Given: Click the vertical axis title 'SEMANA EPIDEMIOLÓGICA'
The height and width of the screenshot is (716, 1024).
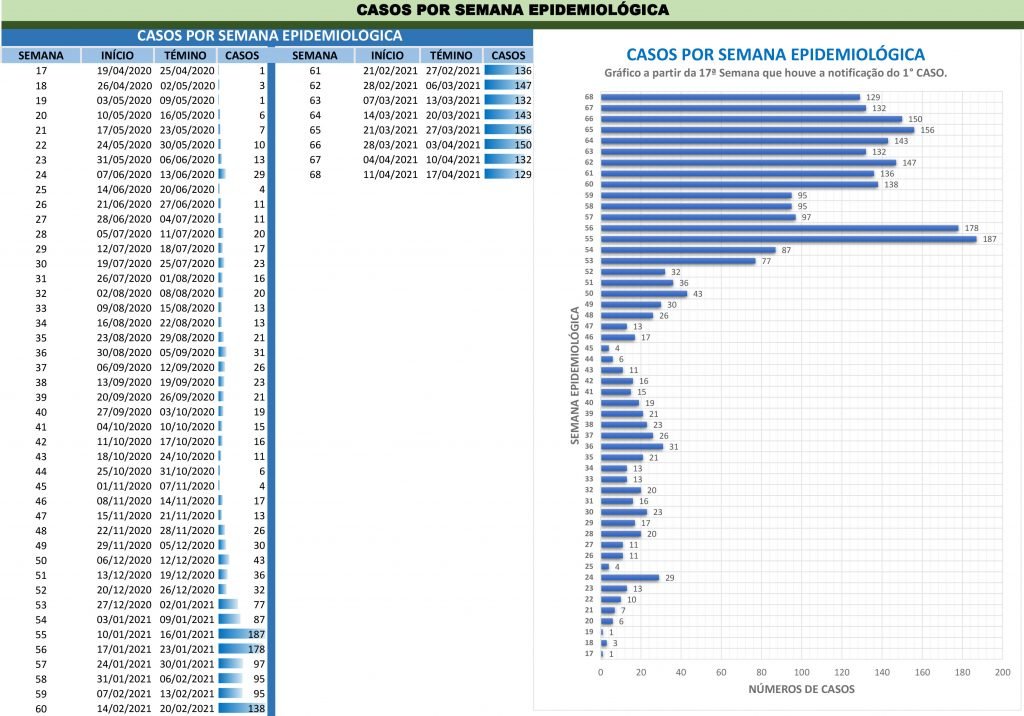Looking at the screenshot, I should click(575, 376).
